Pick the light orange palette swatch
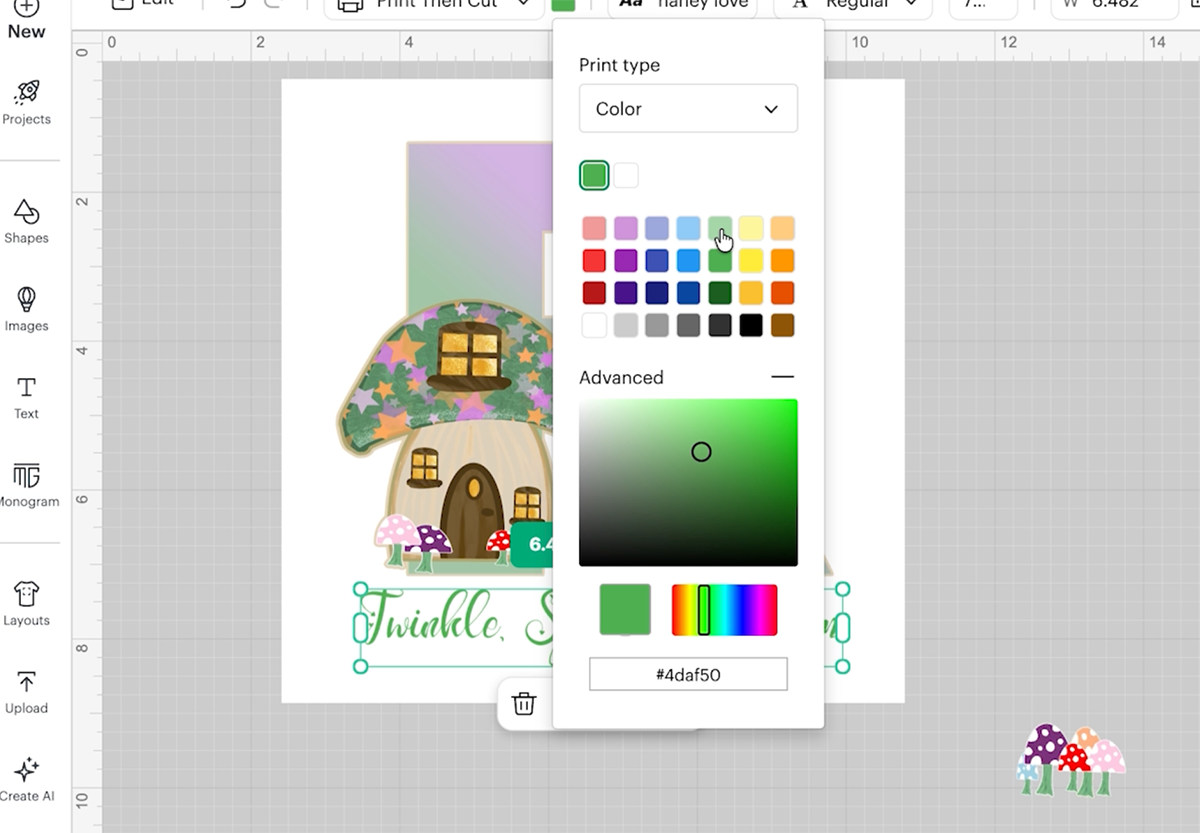 [782, 229]
